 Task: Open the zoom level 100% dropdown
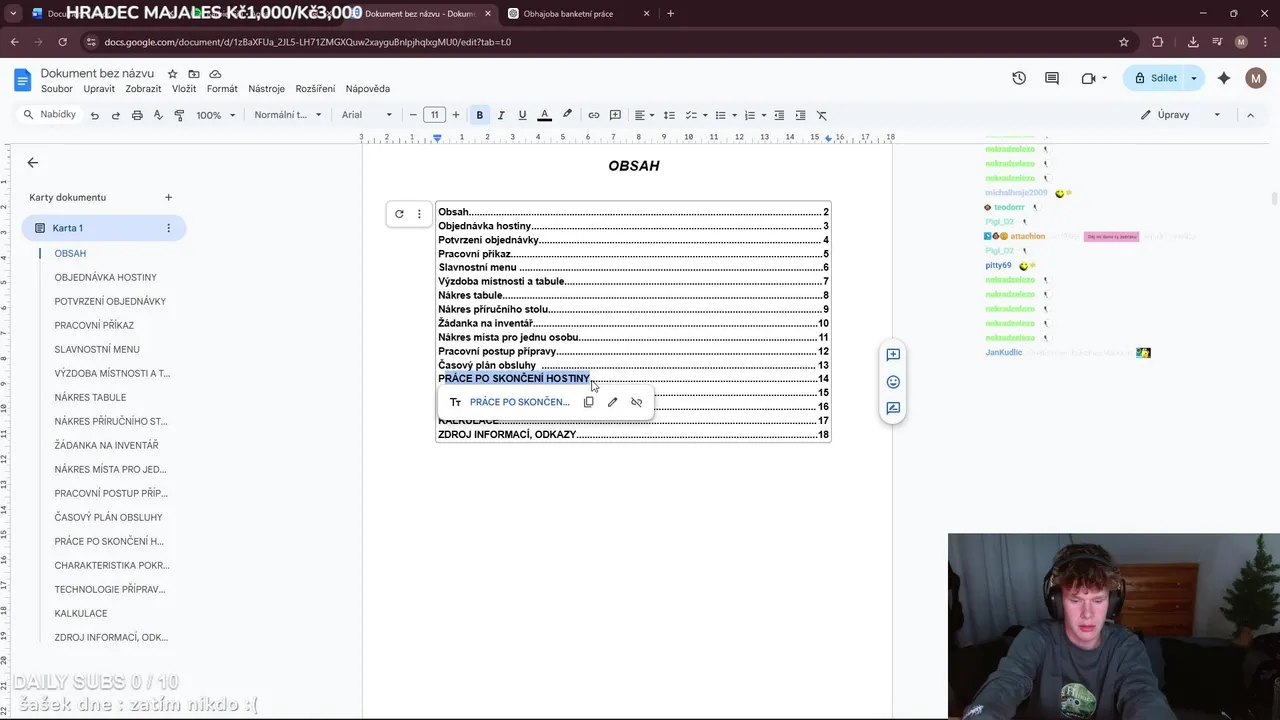coord(216,115)
